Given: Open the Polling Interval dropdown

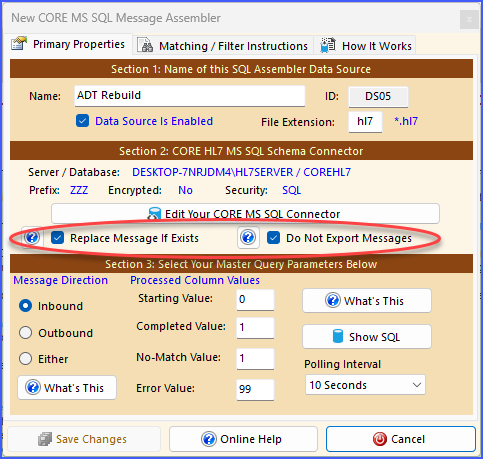Looking at the screenshot, I should coord(365,385).
